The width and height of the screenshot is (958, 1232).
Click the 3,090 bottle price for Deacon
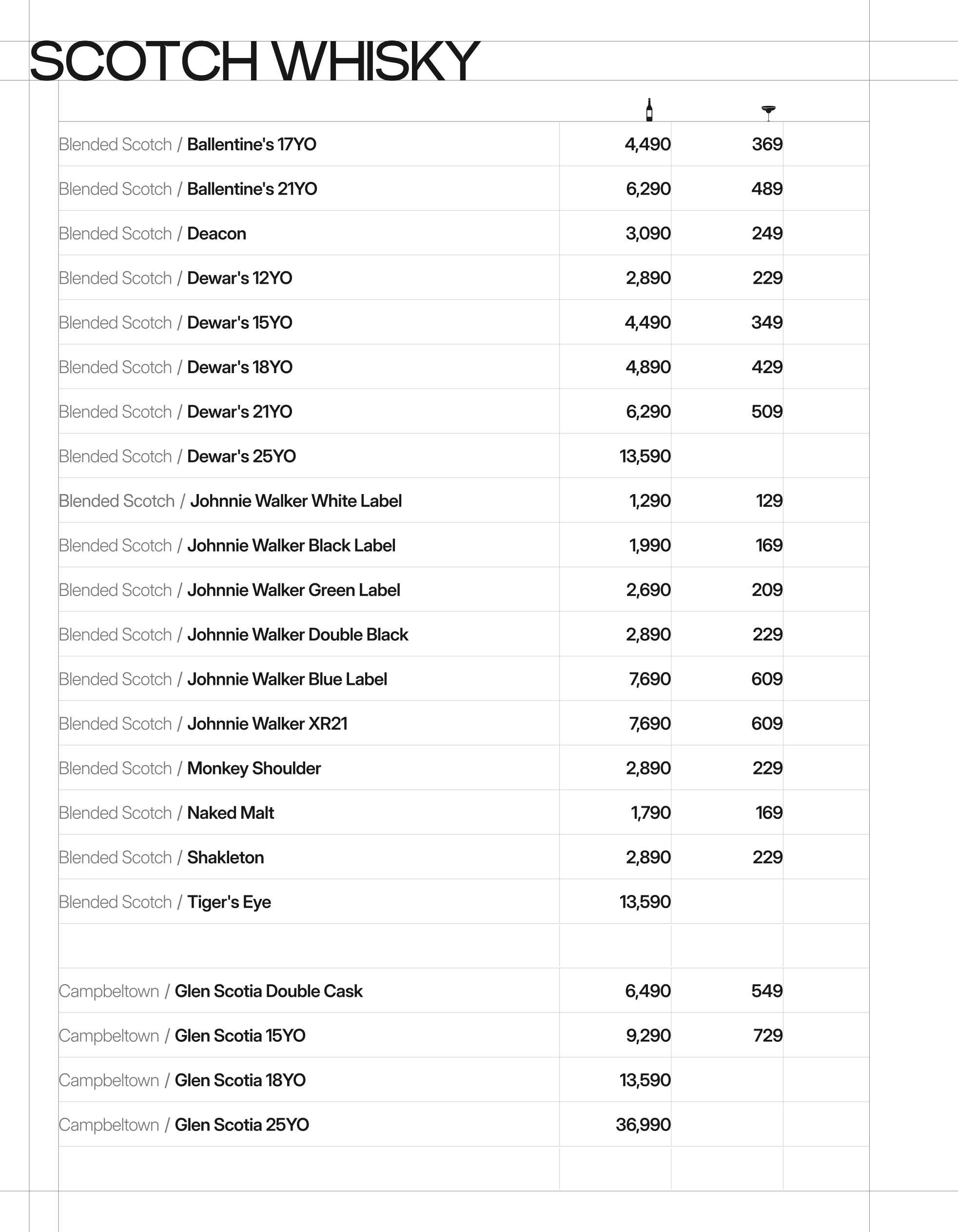click(x=648, y=234)
